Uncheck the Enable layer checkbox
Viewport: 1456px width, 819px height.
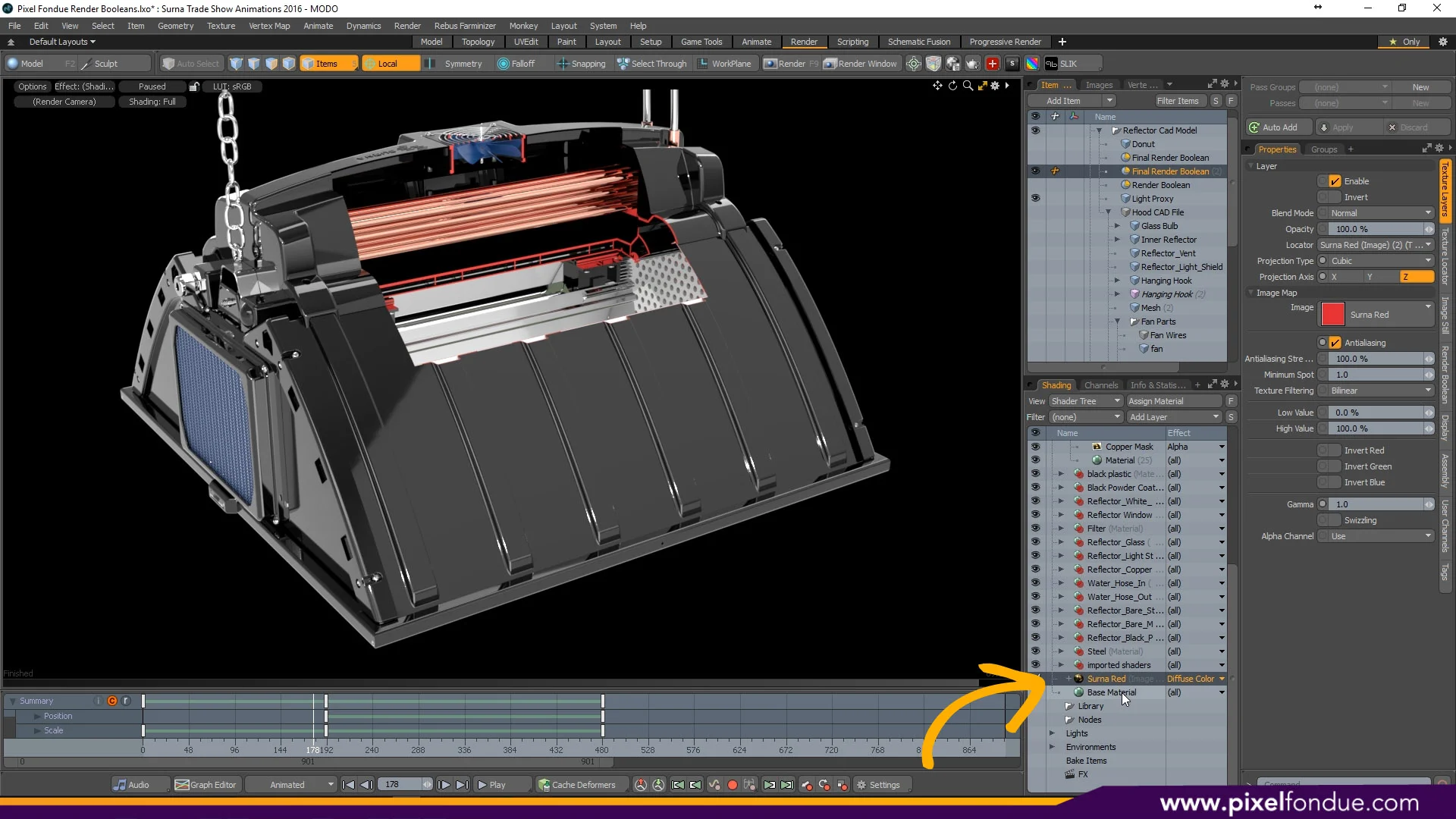[x=1335, y=181]
